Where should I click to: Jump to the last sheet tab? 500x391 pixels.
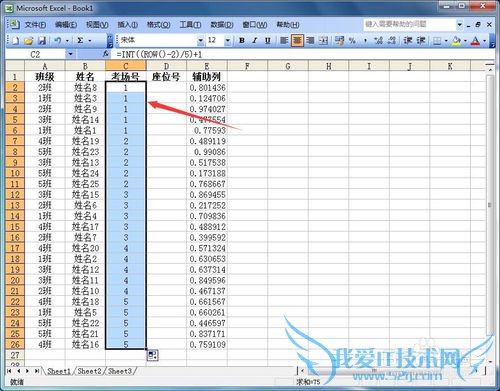[x=37, y=371]
